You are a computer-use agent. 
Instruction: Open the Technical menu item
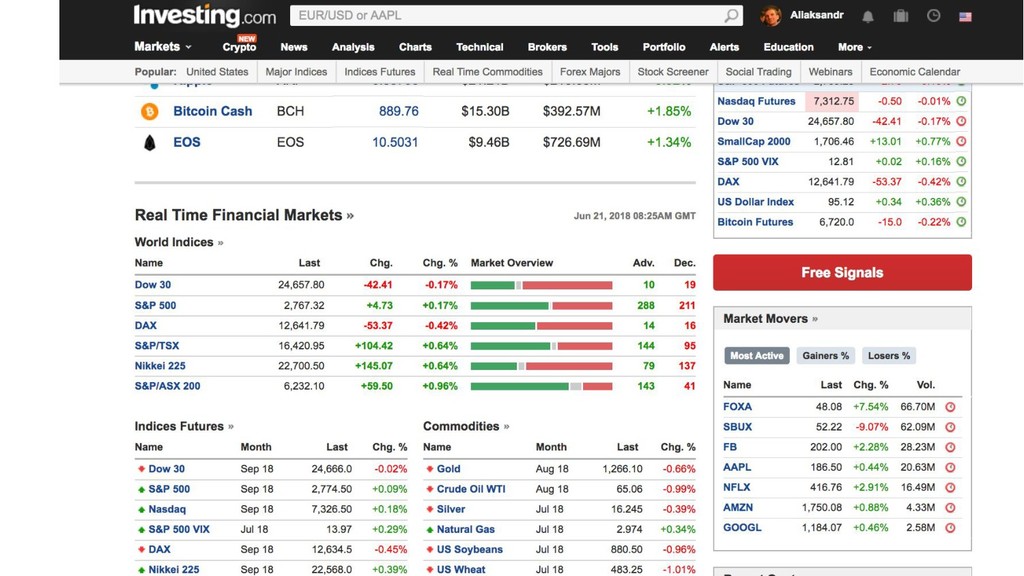tap(480, 47)
